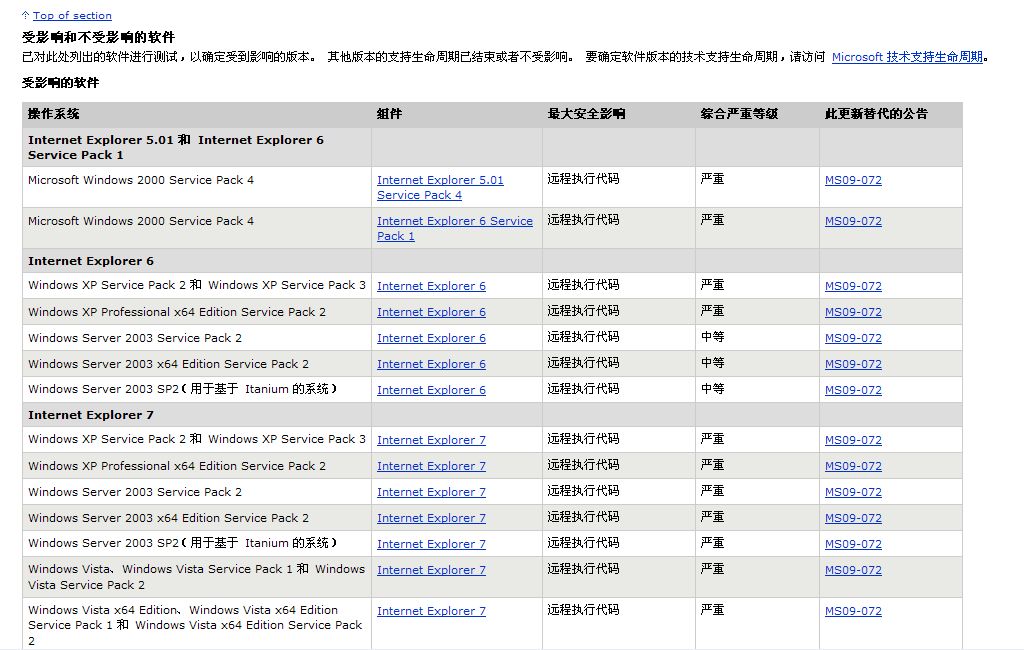Open MS09-072 for IE 7 on Server 2003 Service Pack 2
This screenshot has height=650, width=1024.
pyautogui.click(x=853, y=493)
